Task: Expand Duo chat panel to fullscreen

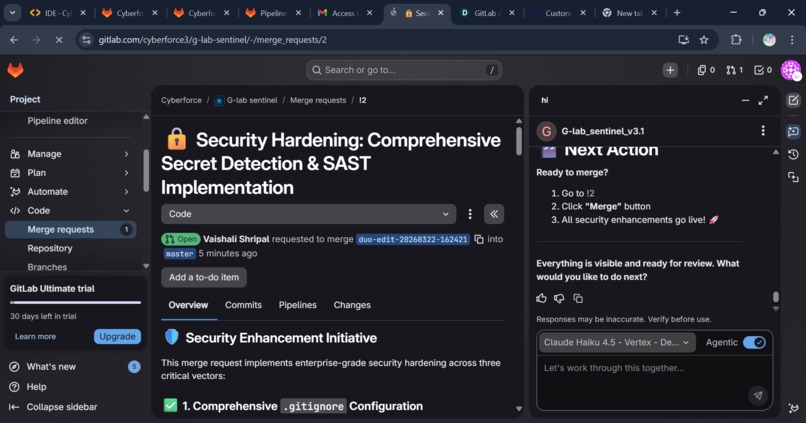Action: click(763, 101)
